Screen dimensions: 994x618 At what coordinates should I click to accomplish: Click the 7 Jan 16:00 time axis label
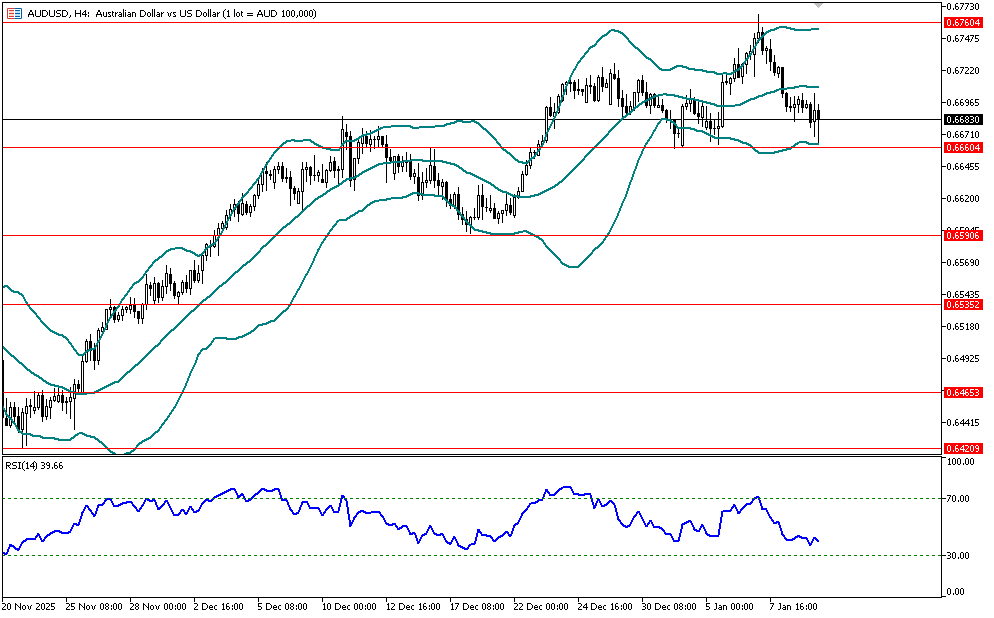click(796, 606)
